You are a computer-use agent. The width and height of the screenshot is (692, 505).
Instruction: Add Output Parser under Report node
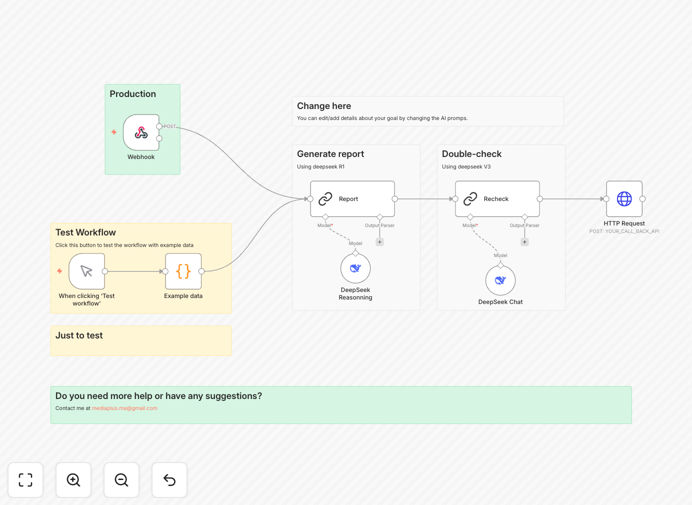tap(380, 242)
